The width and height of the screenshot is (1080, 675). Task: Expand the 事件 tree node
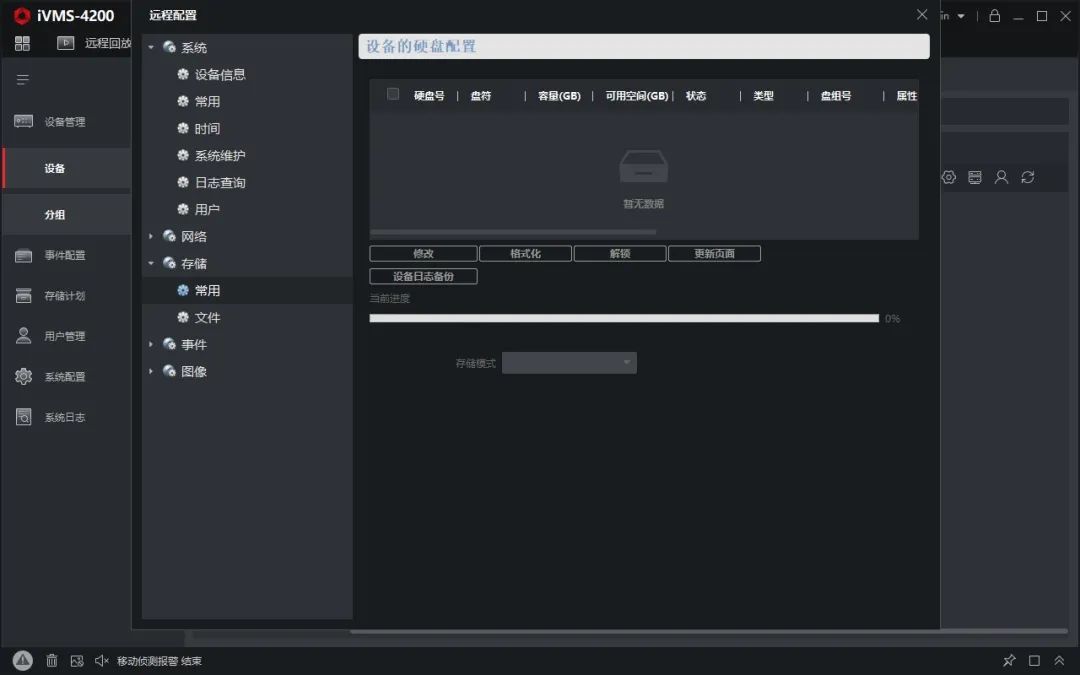(x=151, y=345)
